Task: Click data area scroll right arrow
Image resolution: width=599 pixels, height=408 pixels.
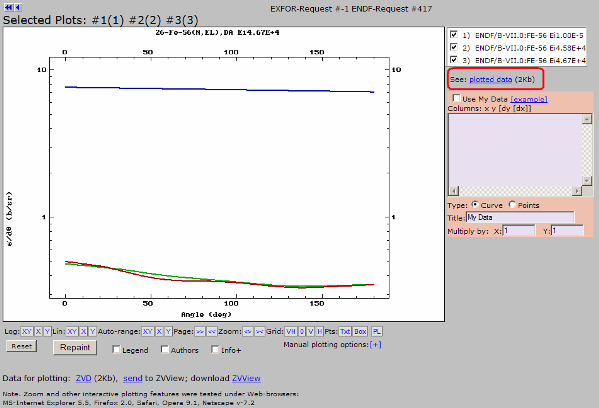Action: 577,191
